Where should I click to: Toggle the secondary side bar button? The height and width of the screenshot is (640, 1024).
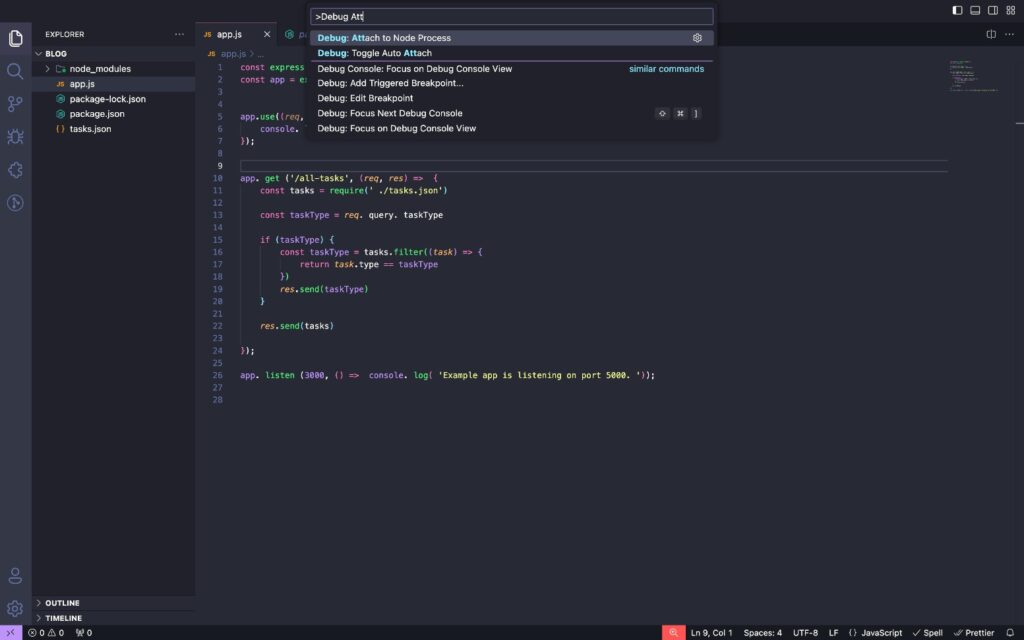click(x=993, y=10)
